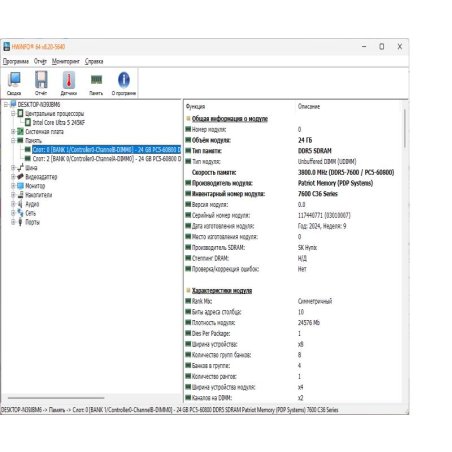Click the icon beside Производитель модуля row
The width and height of the screenshot is (452, 452).
click(188, 183)
